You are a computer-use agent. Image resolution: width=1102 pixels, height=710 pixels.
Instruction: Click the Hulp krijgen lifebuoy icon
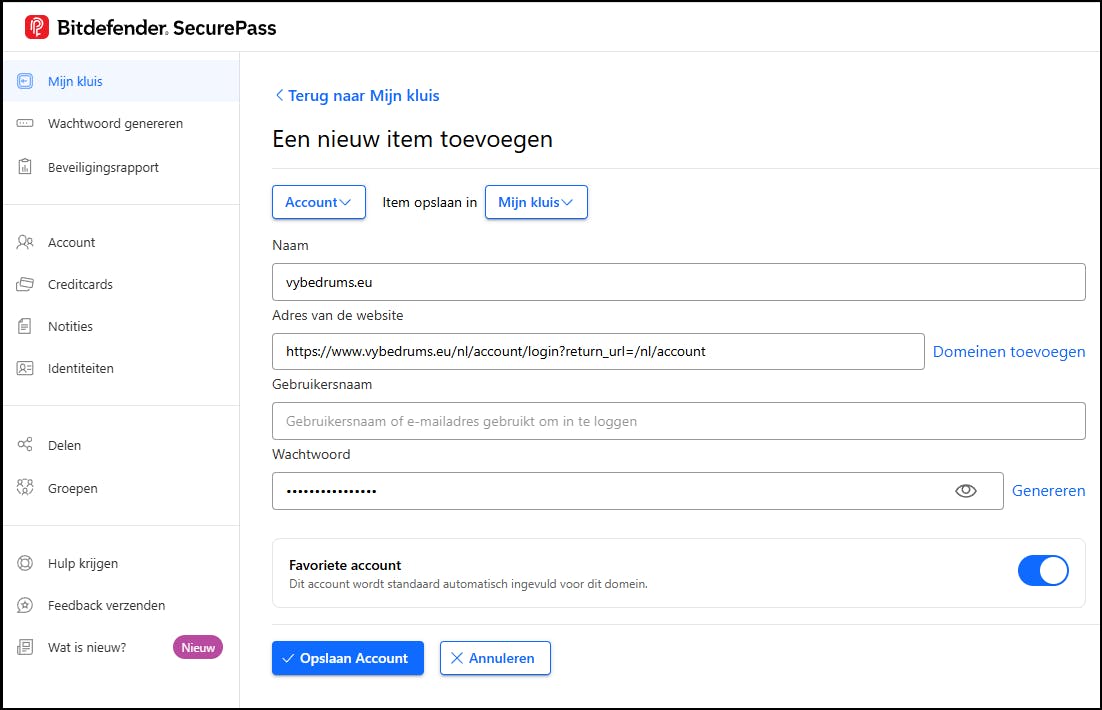coord(25,563)
